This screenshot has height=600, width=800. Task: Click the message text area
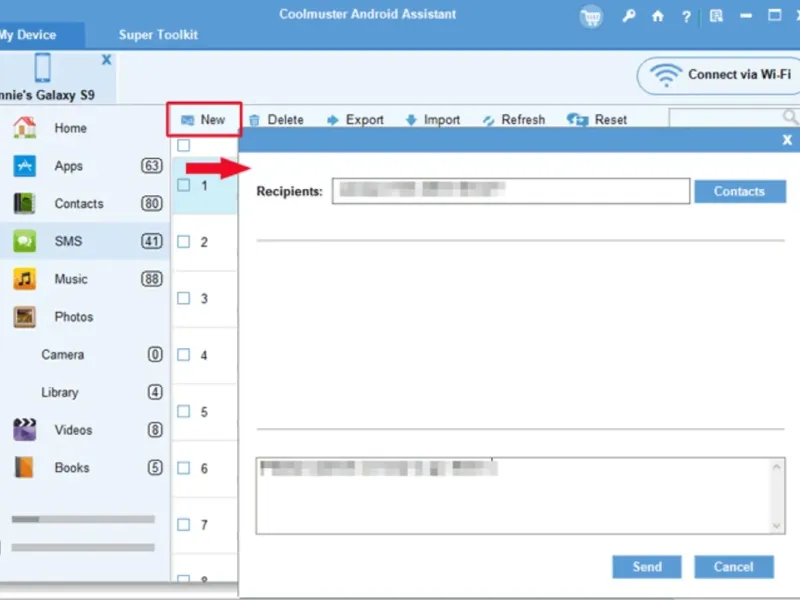(x=520, y=495)
